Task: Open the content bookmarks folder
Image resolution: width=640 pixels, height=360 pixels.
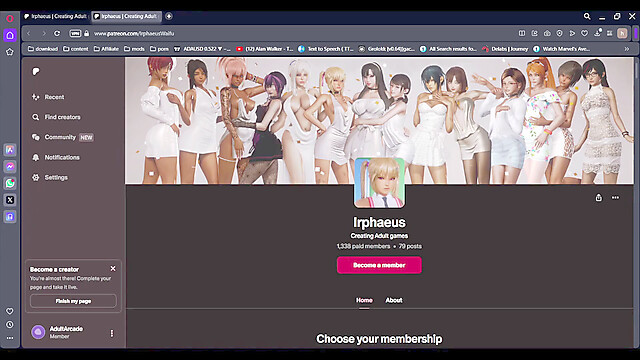Action: tap(76, 49)
